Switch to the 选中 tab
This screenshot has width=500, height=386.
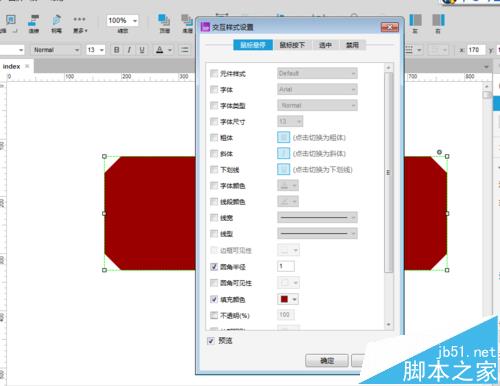pyautogui.click(x=325, y=45)
